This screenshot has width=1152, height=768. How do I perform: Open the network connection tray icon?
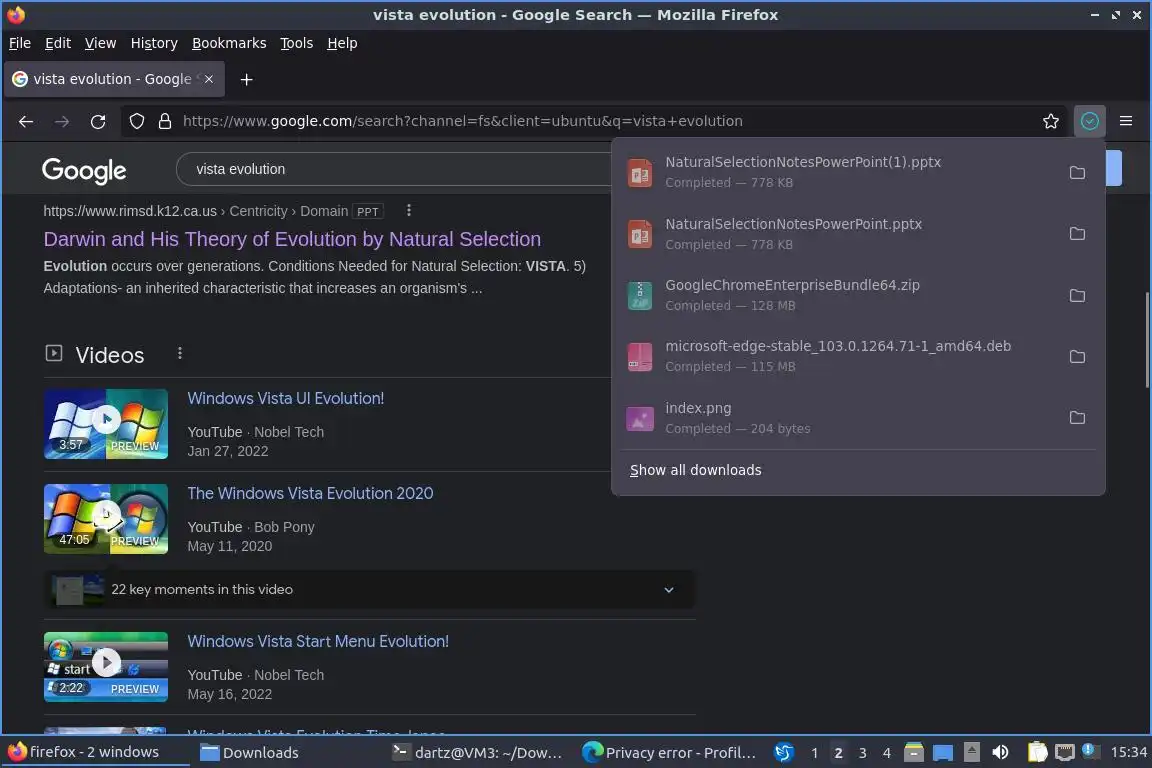[1065, 753]
